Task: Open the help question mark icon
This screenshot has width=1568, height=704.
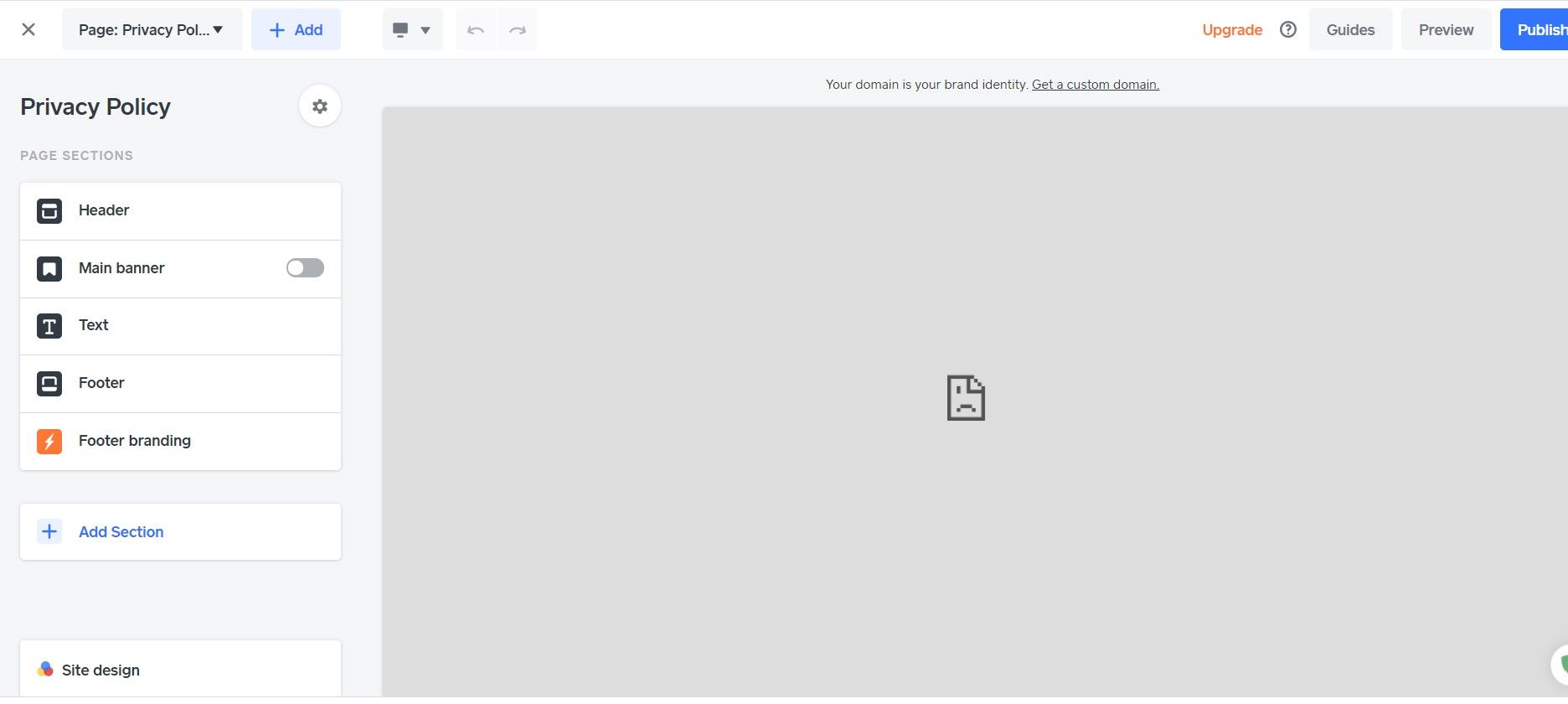Action: [x=1288, y=29]
